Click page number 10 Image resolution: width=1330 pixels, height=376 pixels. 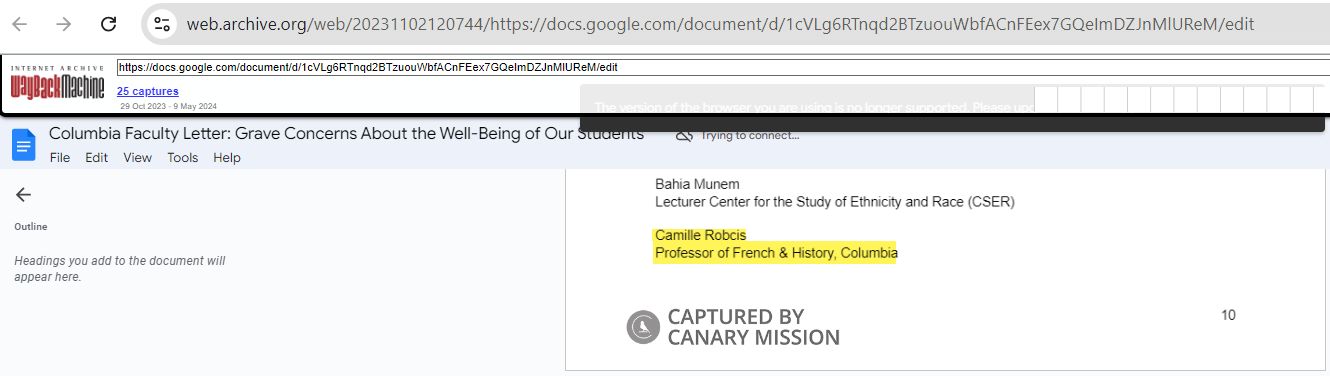tap(1228, 315)
